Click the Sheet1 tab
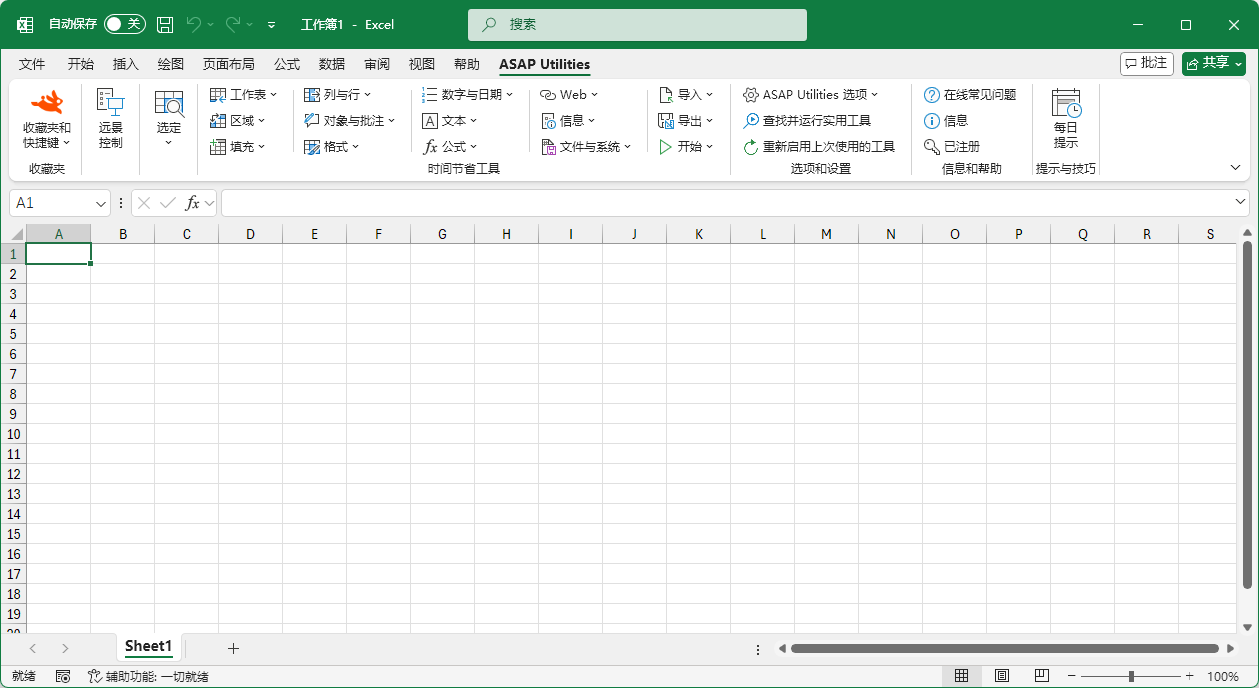1259x688 pixels. tap(148, 647)
